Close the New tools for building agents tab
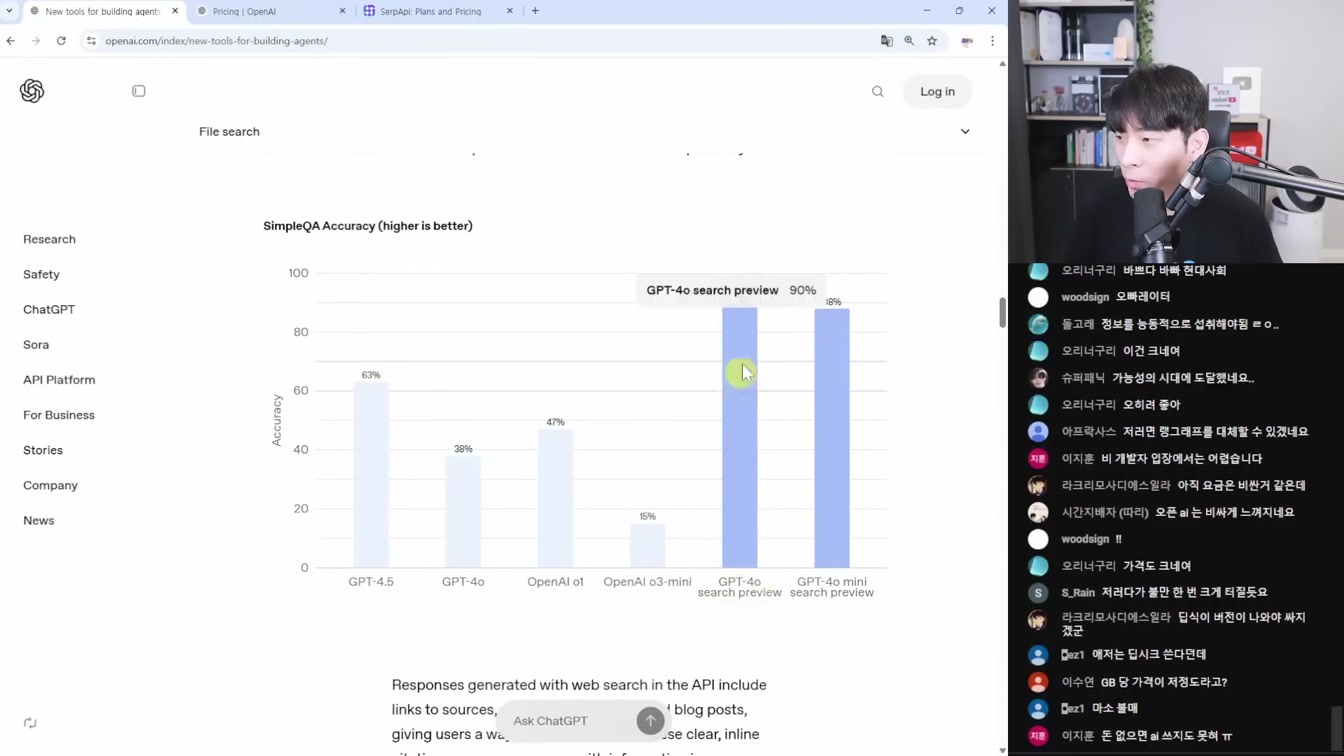The height and width of the screenshot is (756, 1344). click(175, 11)
